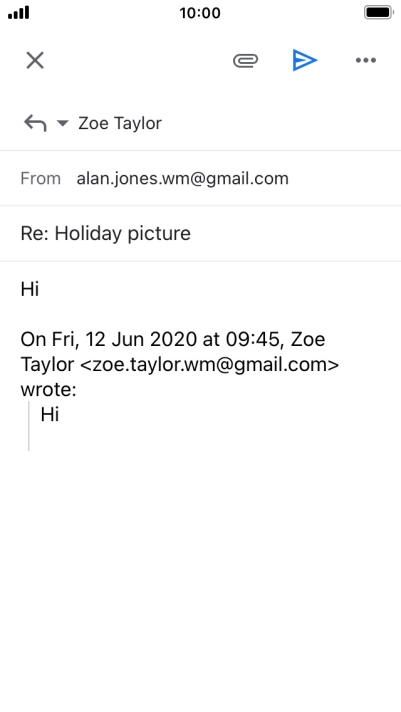Open the three-dot more options menu
Image resolution: width=401 pixels, height=712 pixels.
(x=366, y=60)
